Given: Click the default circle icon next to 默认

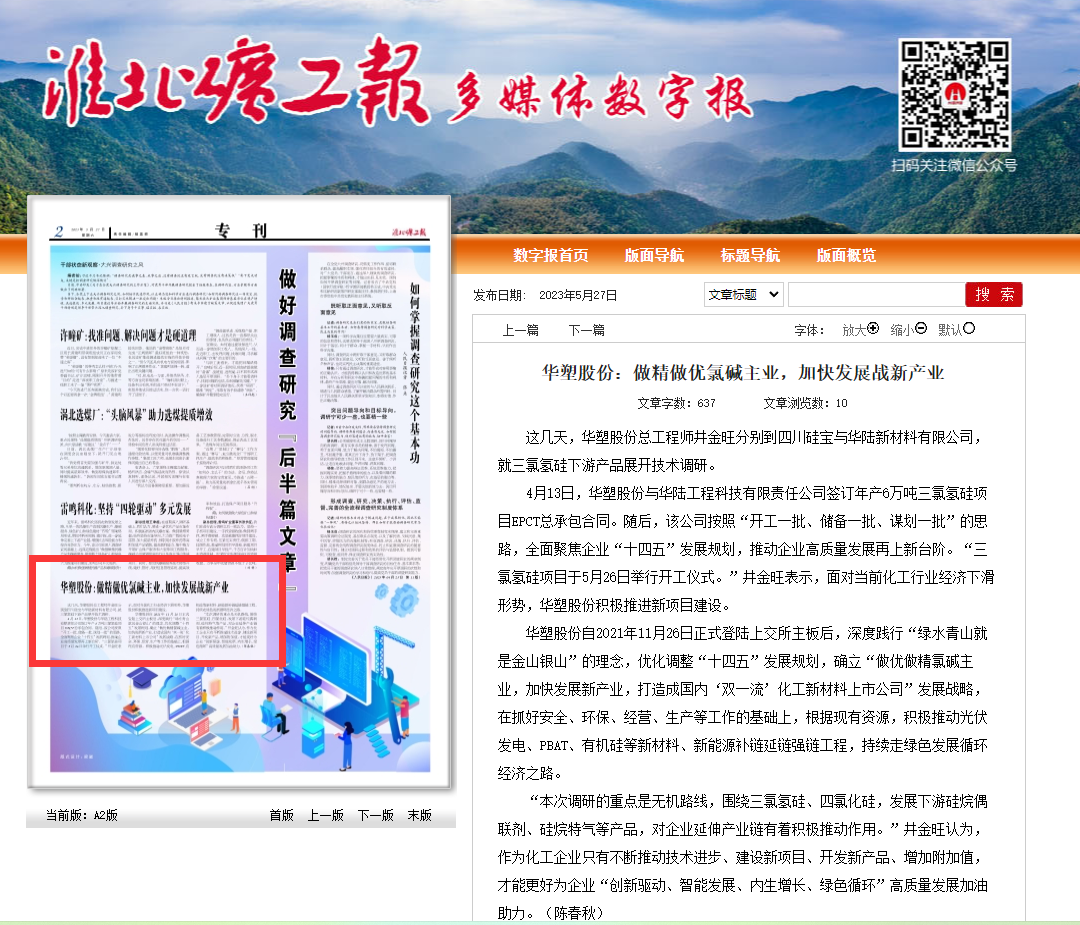Looking at the screenshot, I should click(x=968, y=329).
